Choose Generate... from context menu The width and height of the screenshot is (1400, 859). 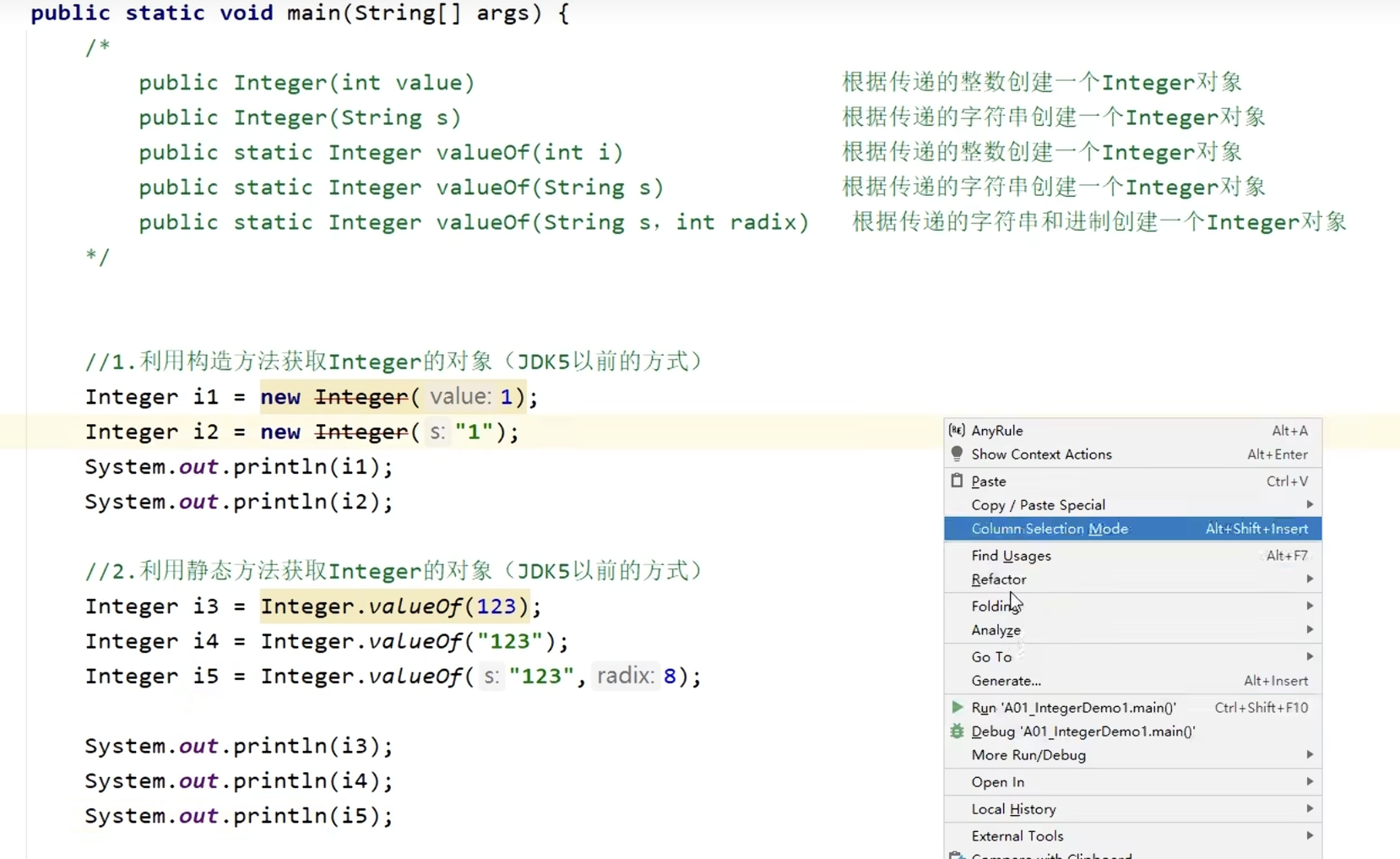coord(1006,681)
